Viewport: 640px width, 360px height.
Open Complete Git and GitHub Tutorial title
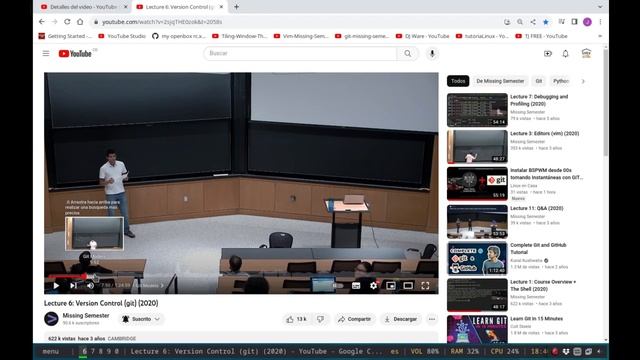click(538, 249)
